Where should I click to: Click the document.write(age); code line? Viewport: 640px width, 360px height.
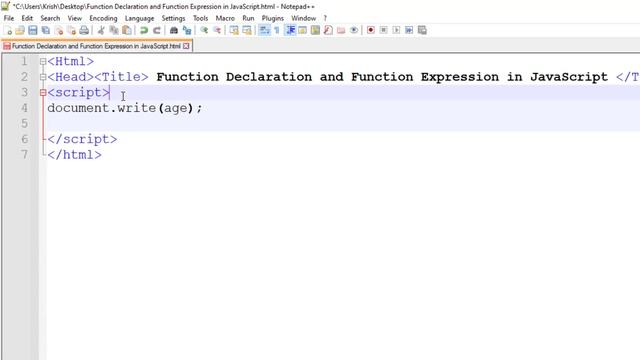(x=125, y=108)
